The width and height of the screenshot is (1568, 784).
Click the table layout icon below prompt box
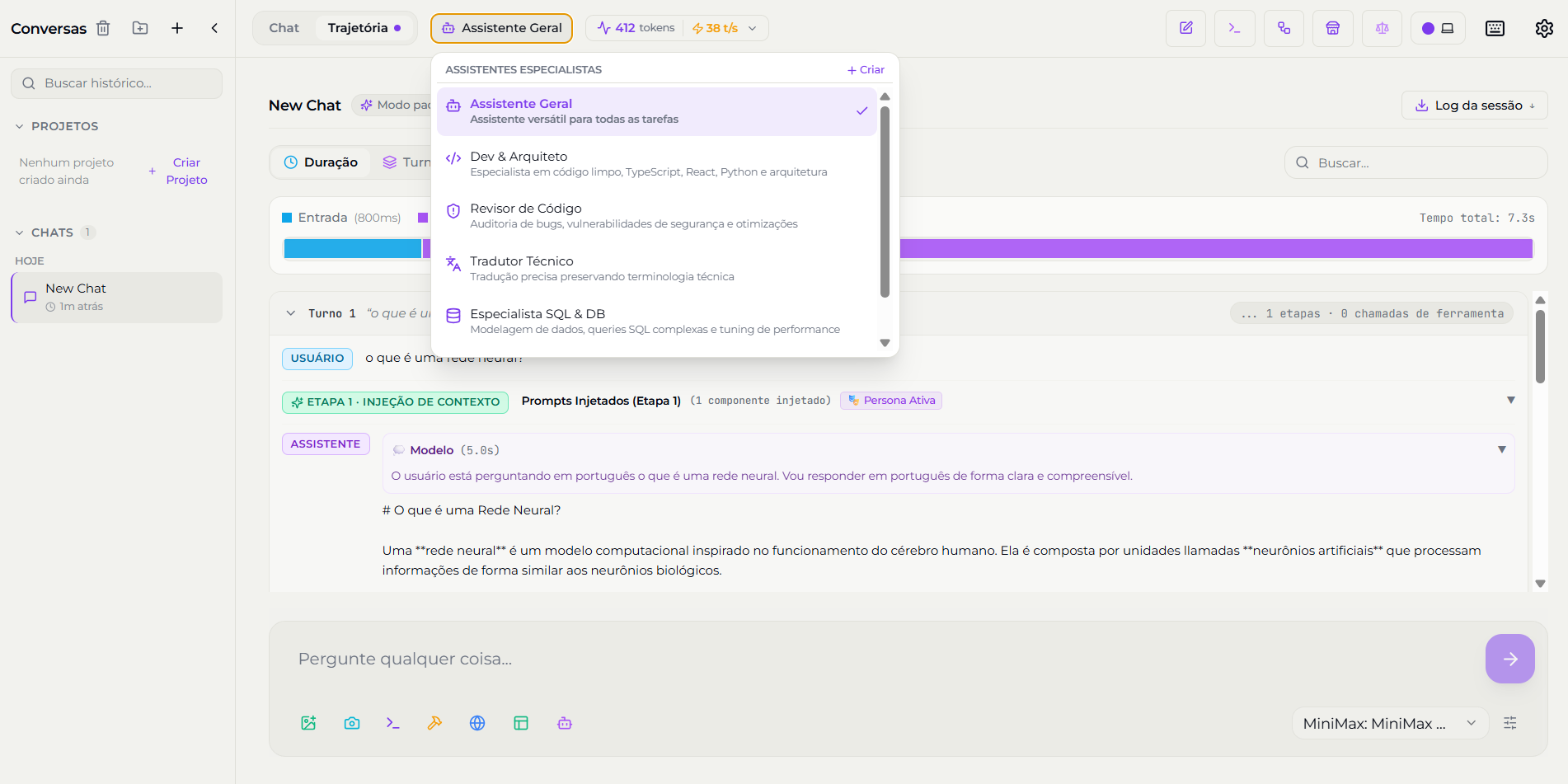[521, 723]
